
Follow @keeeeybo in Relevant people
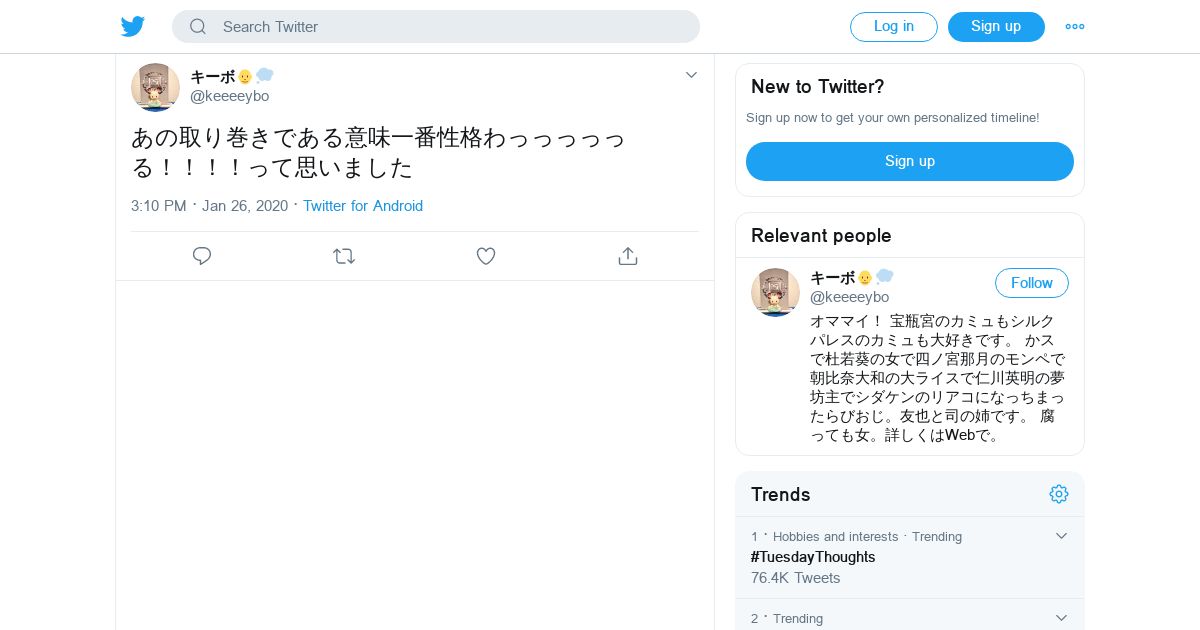tap(1031, 283)
